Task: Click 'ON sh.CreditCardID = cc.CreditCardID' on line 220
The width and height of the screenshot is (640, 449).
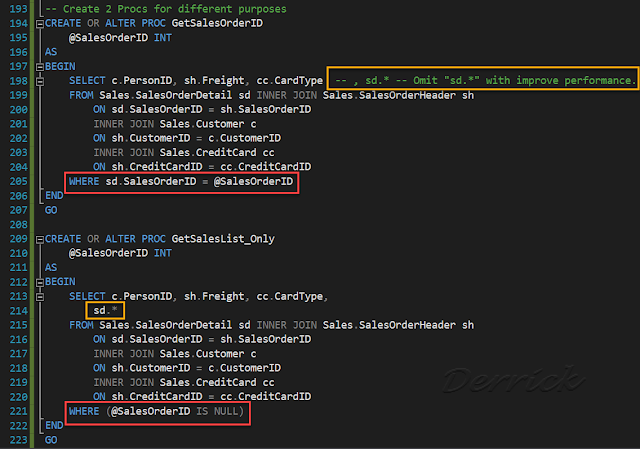Action: pyautogui.click(x=202, y=396)
